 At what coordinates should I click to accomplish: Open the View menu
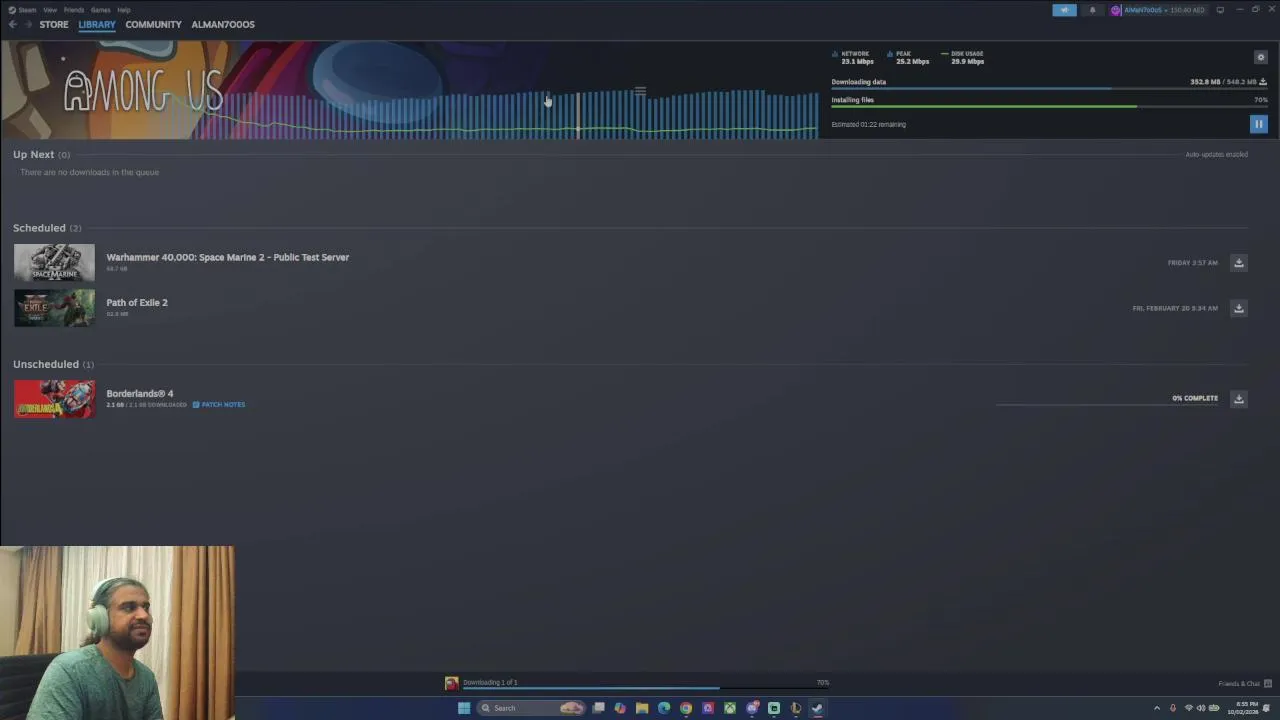coord(50,10)
